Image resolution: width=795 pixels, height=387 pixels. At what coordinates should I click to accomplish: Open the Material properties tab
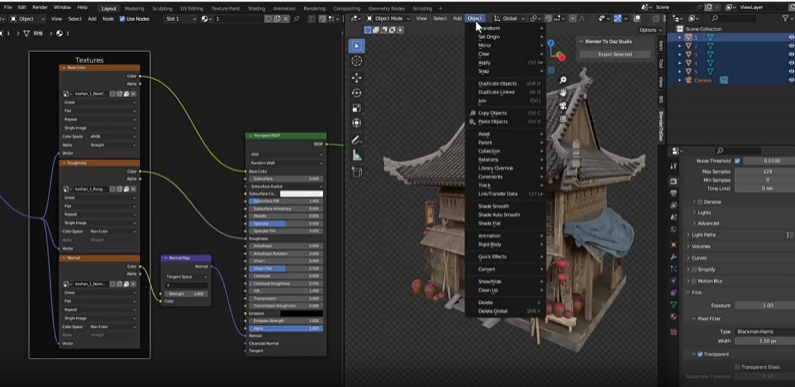pos(673,317)
